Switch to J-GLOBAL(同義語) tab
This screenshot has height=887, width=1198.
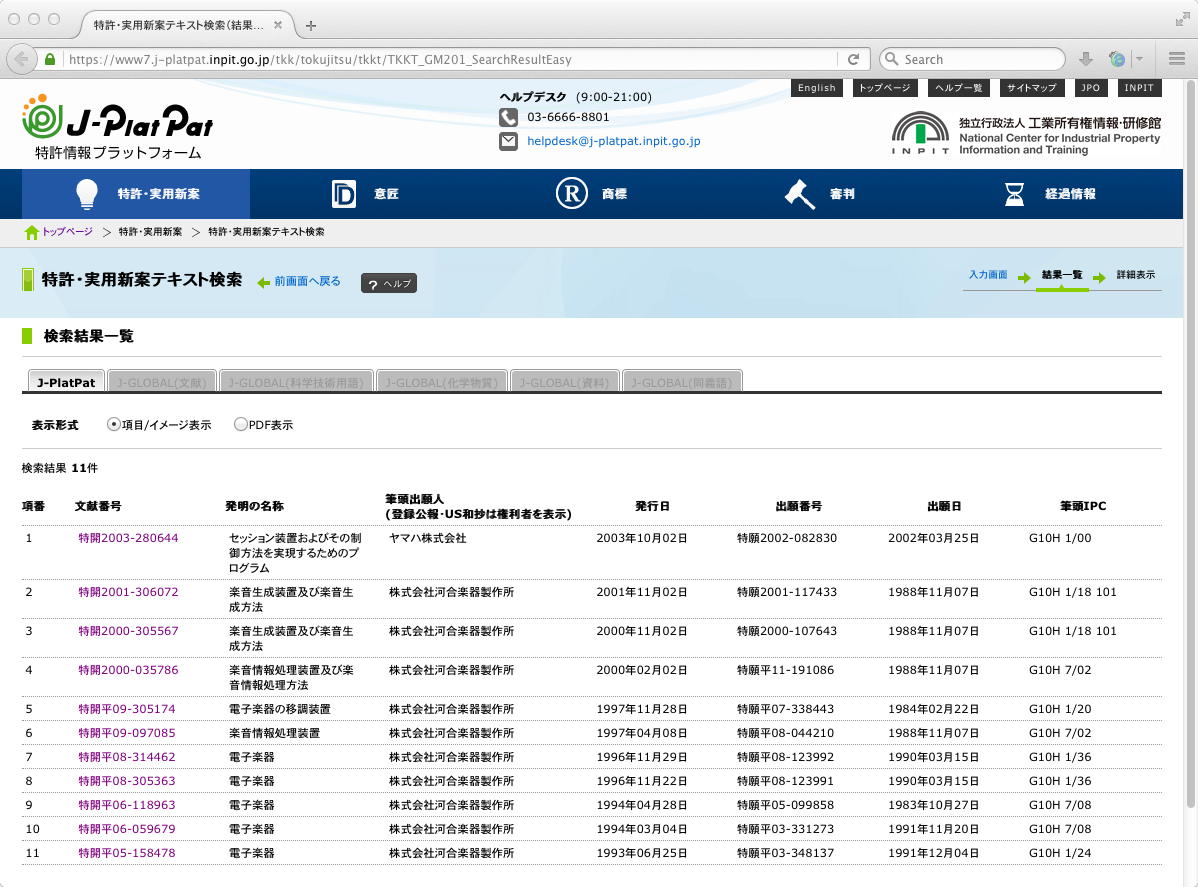[682, 382]
